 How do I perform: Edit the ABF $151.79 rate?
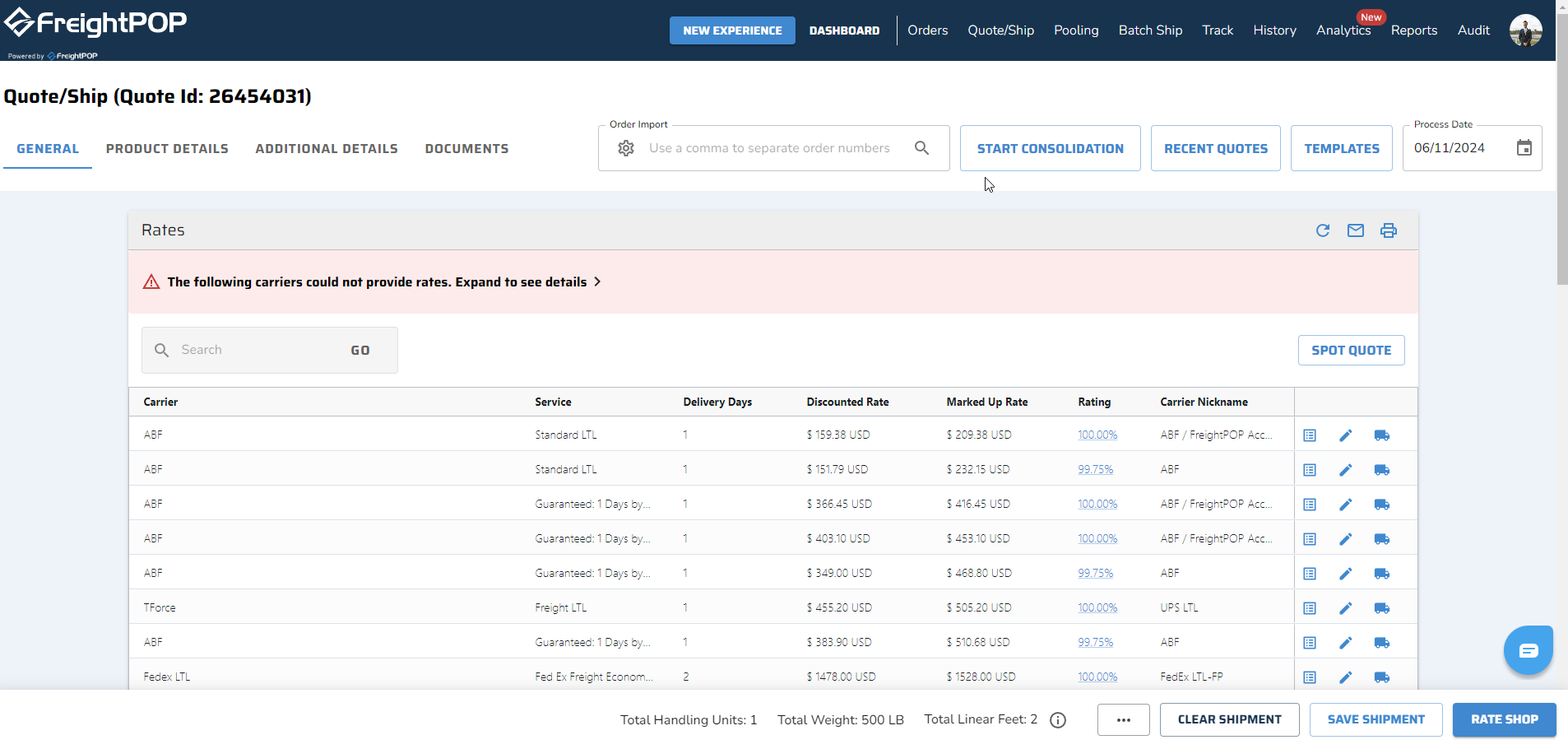[1346, 470]
